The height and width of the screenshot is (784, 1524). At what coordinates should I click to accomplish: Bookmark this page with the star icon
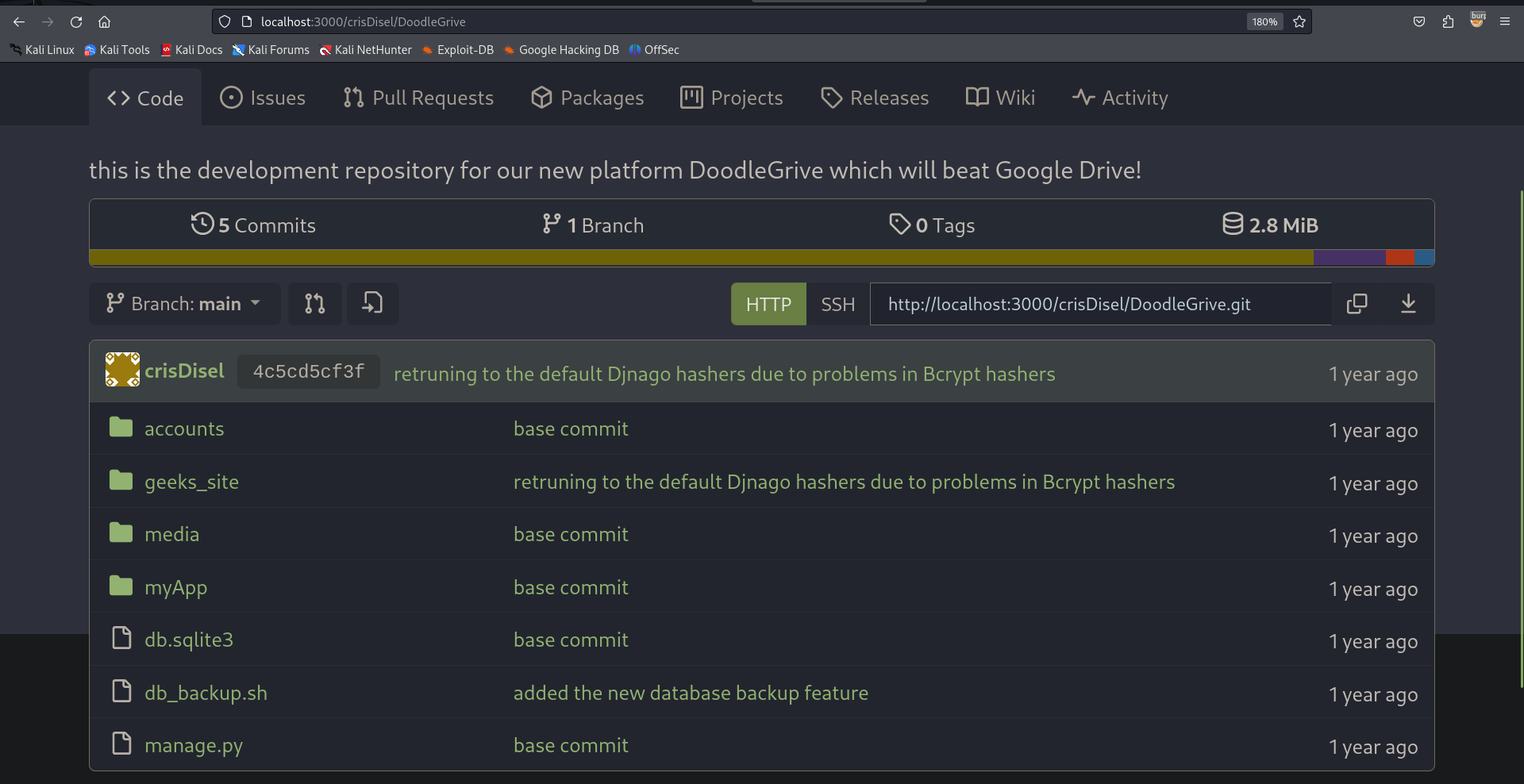[x=1299, y=21]
